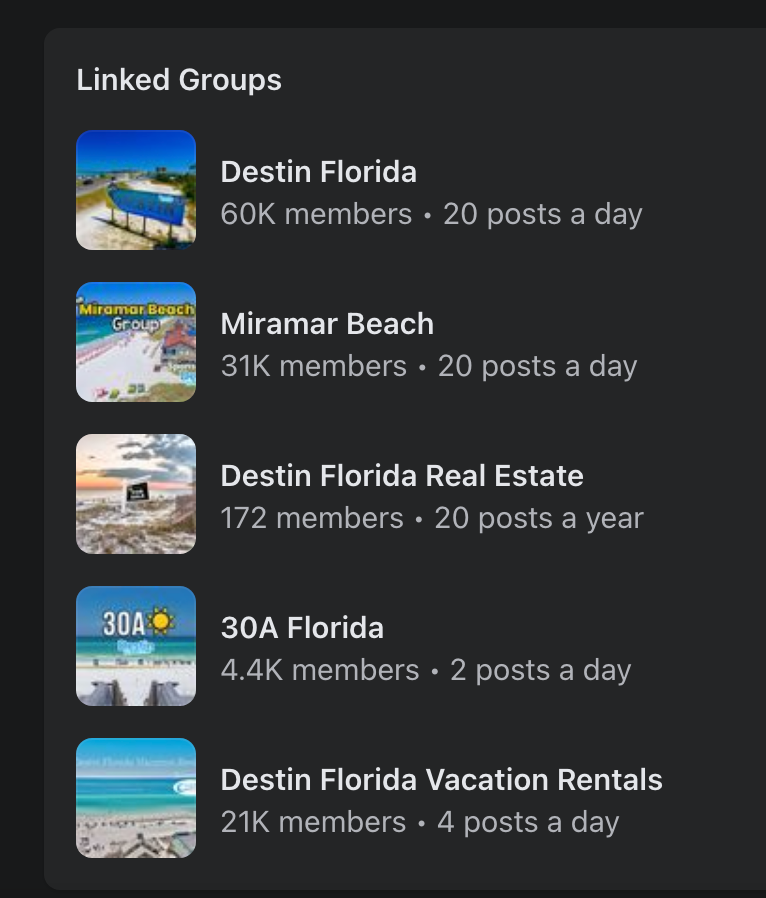Open the 30A Florida group title
This screenshot has height=898, width=766.
[302, 628]
